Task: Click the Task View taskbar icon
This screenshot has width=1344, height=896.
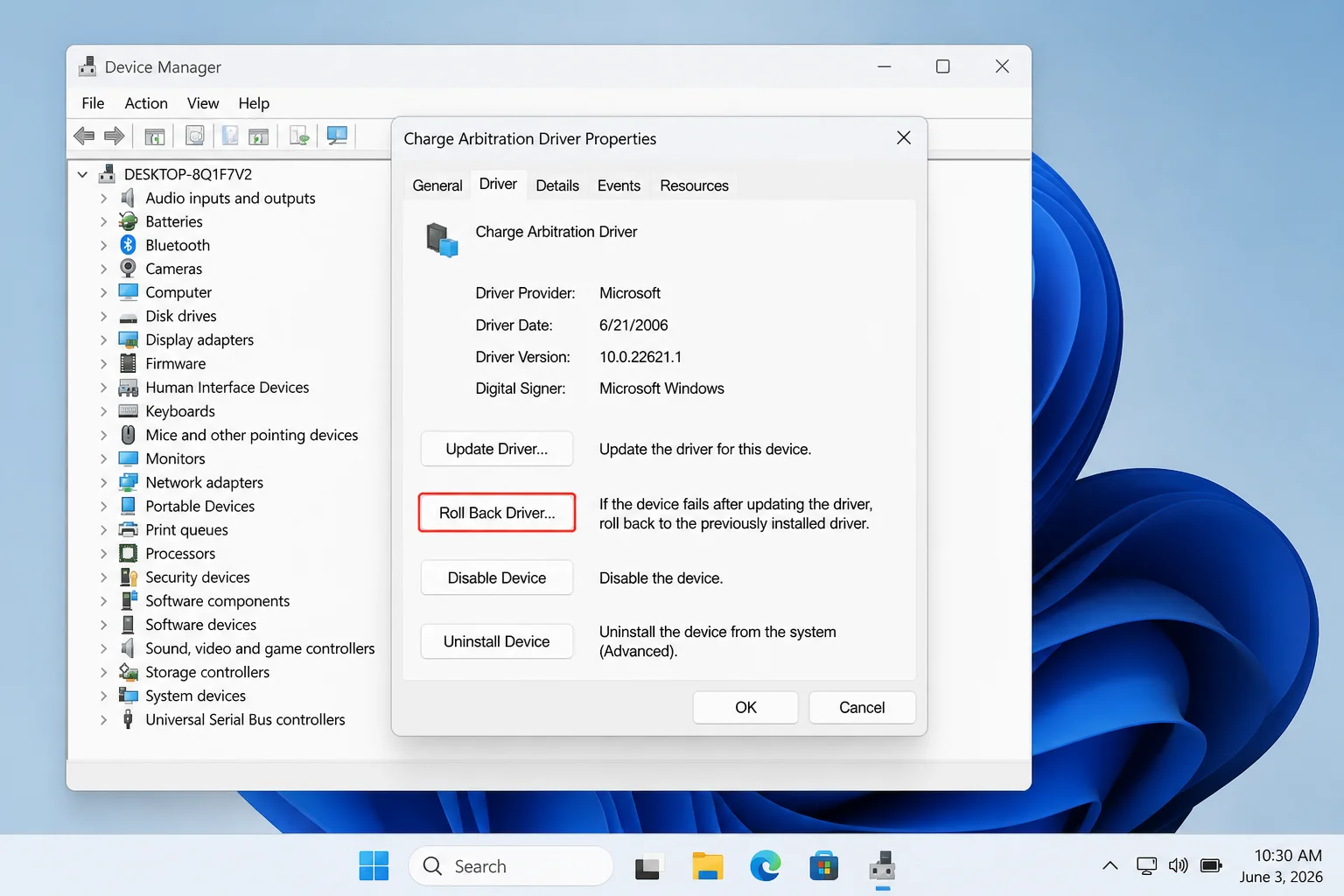Action: point(647,867)
